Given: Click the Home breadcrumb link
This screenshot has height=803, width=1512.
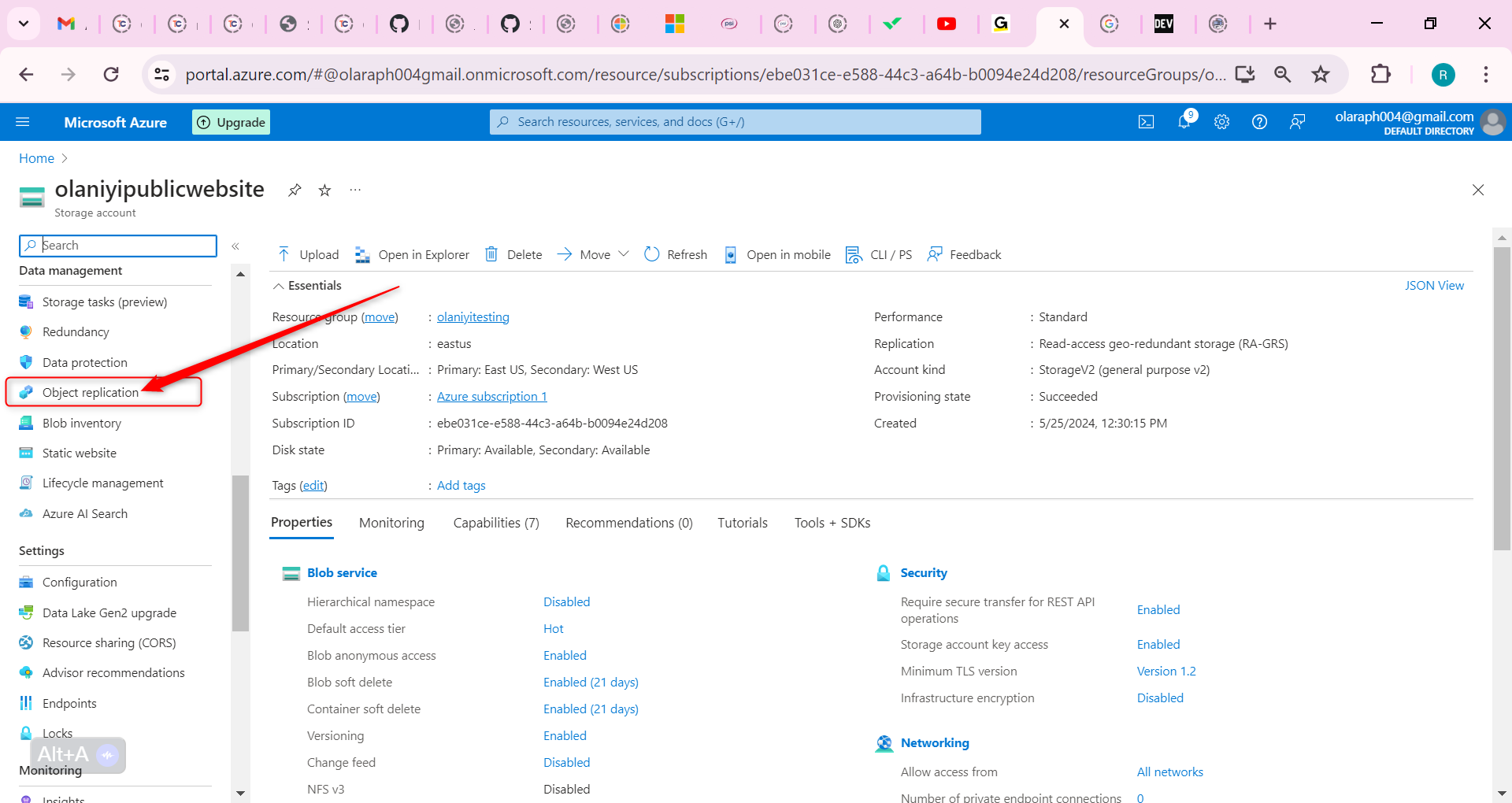Looking at the screenshot, I should [x=36, y=158].
